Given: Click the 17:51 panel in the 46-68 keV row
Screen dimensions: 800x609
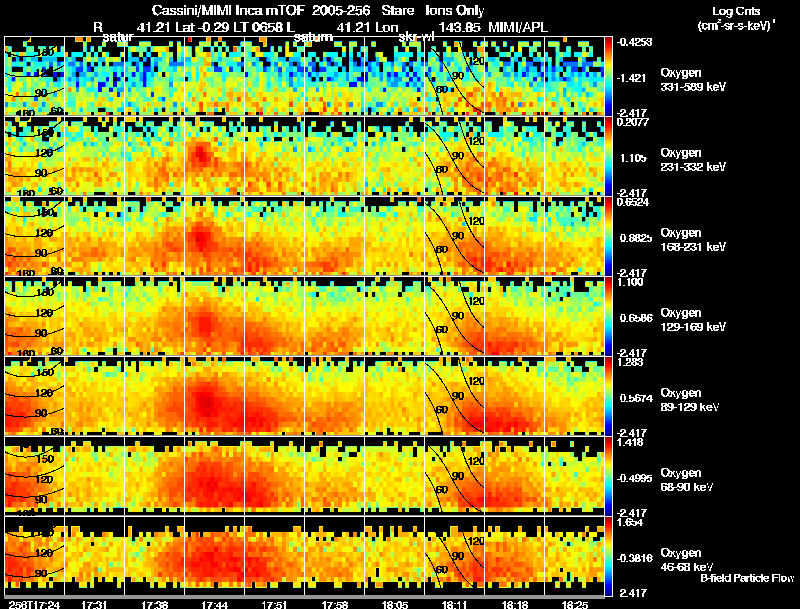Looking at the screenshot, I should pyautogui.click(x=274, y=556).
